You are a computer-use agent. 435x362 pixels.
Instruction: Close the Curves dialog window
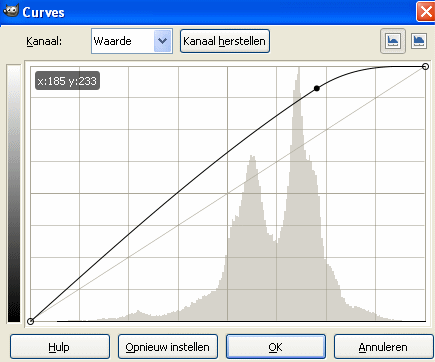click(x=426, y=12)
